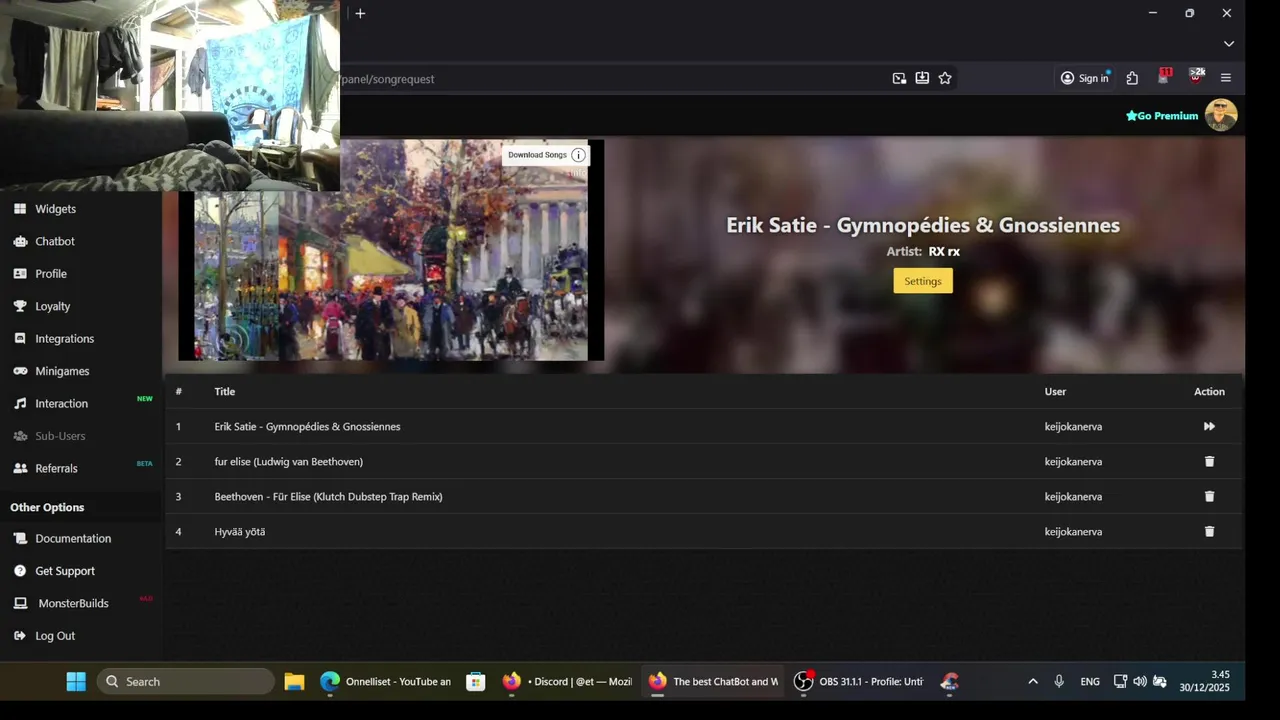
Task: Select the Hyvää yötä title text
Action: click(x=240, y=531)
